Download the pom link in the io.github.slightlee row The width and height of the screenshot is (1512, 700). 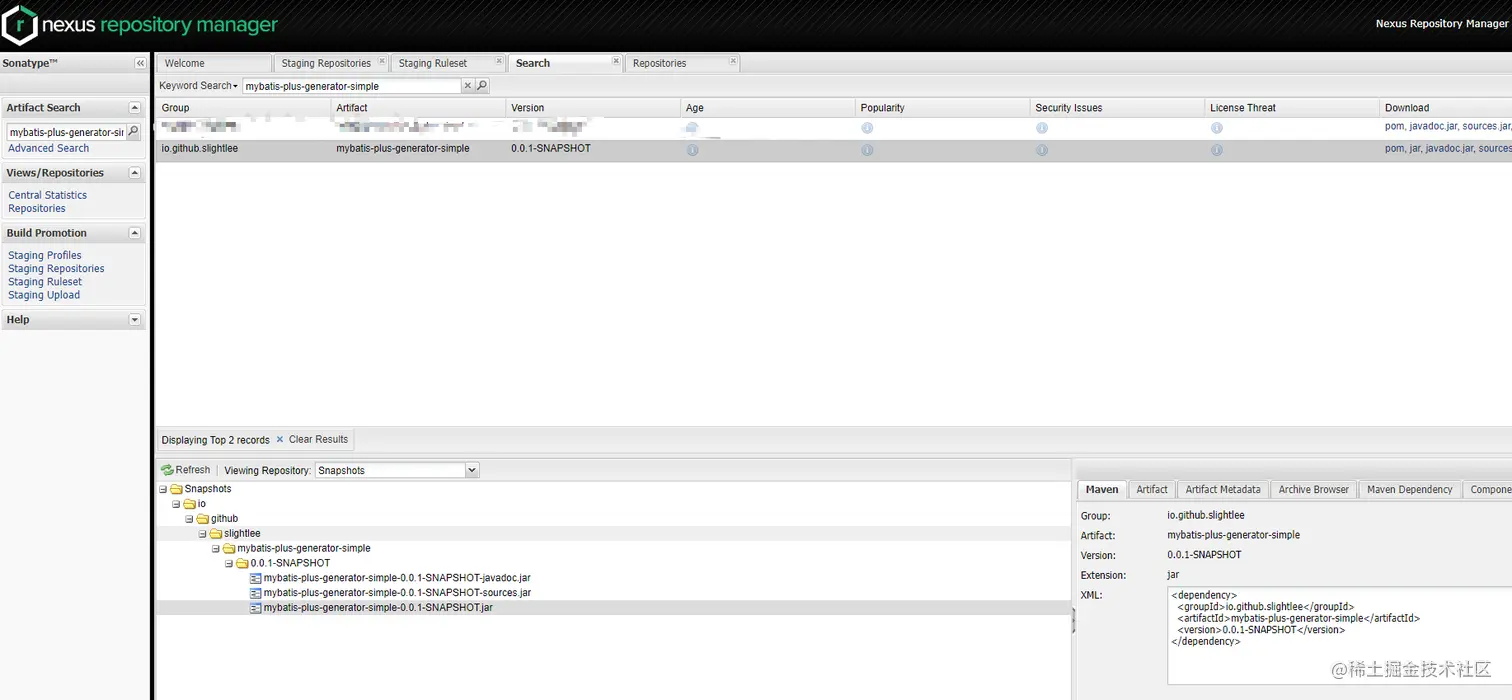(x=1394, y=148)
